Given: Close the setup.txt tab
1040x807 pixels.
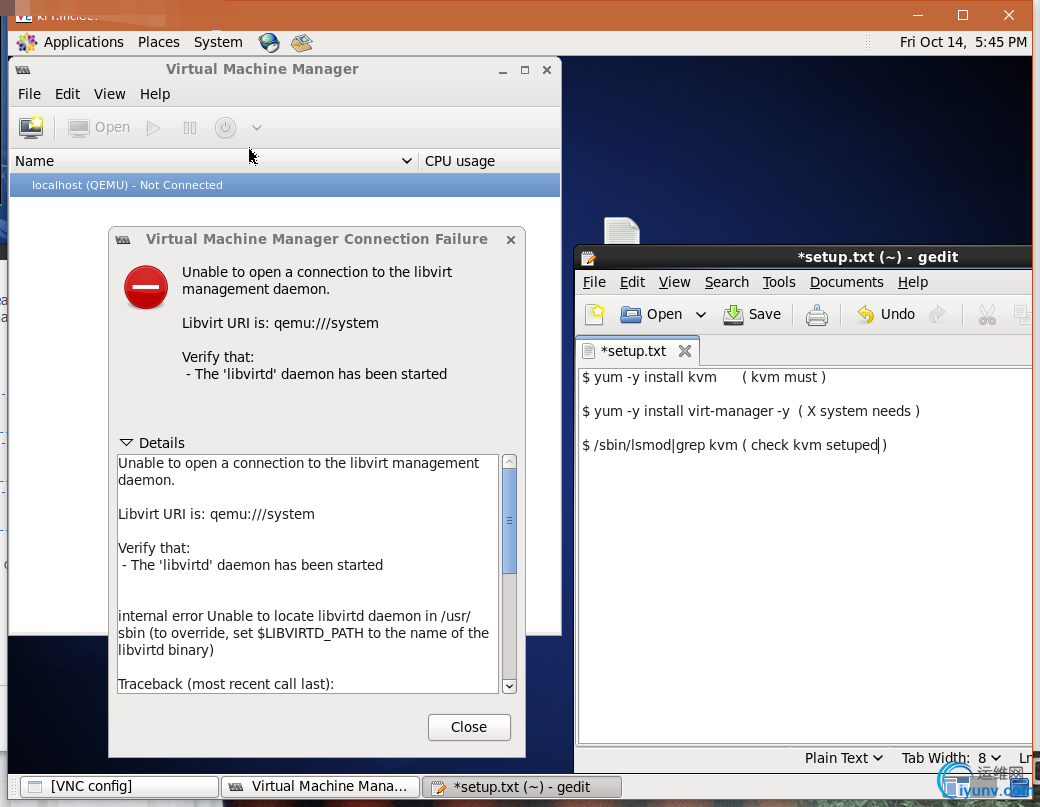Looking at the screenshot, I should click(x=685, y=351).
